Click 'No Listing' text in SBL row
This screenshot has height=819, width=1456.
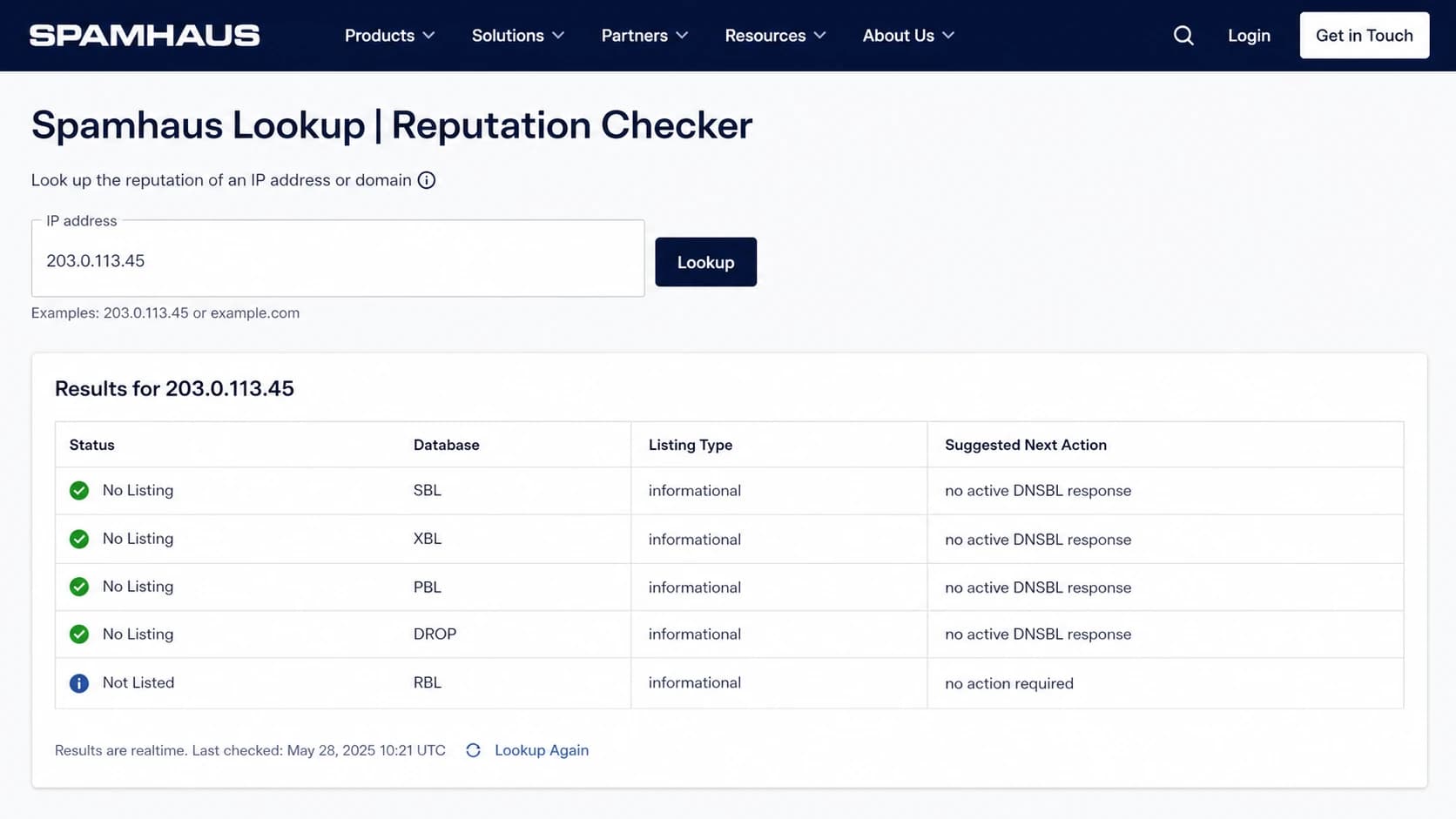click(x=138, y=491)
